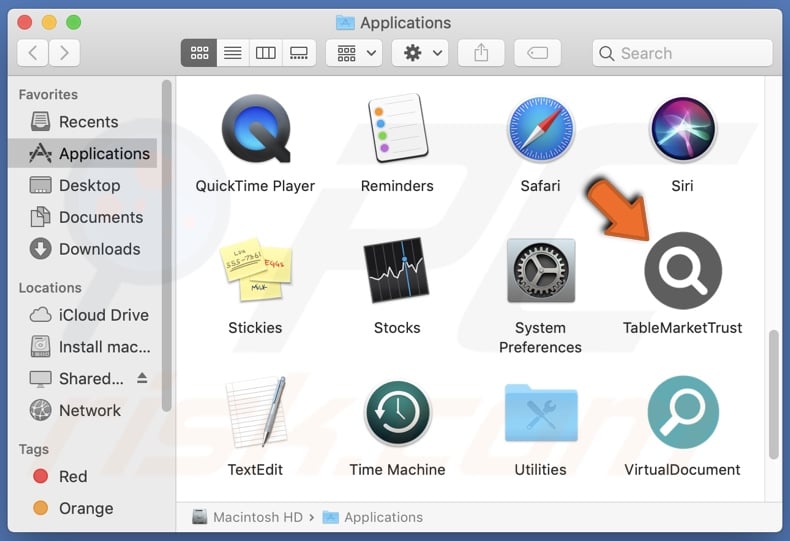
Task: Switch to gallery view
Action: click(x=299, y=53)
